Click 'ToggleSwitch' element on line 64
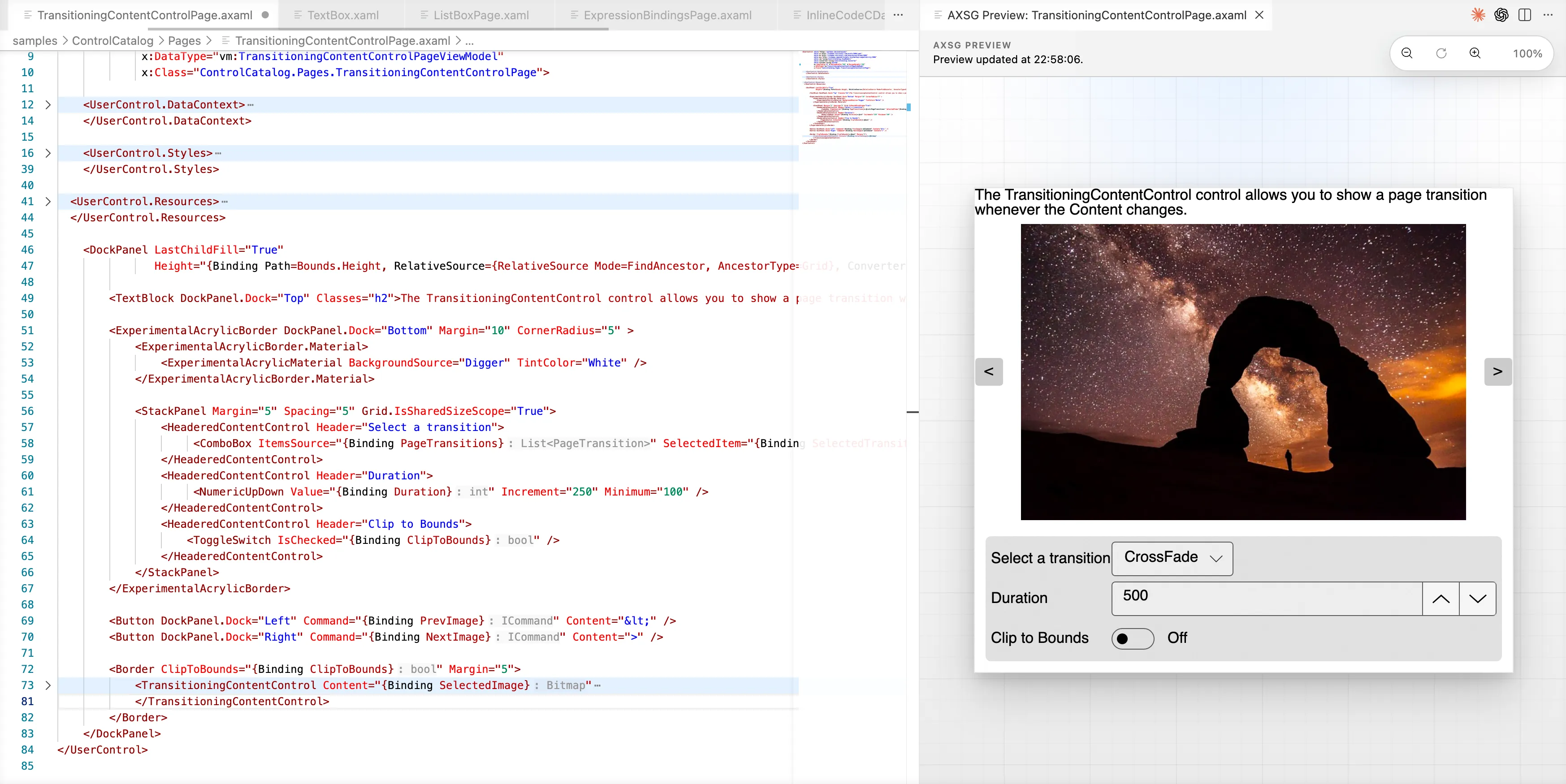The image size is (1566, 784). pos(232,540)
